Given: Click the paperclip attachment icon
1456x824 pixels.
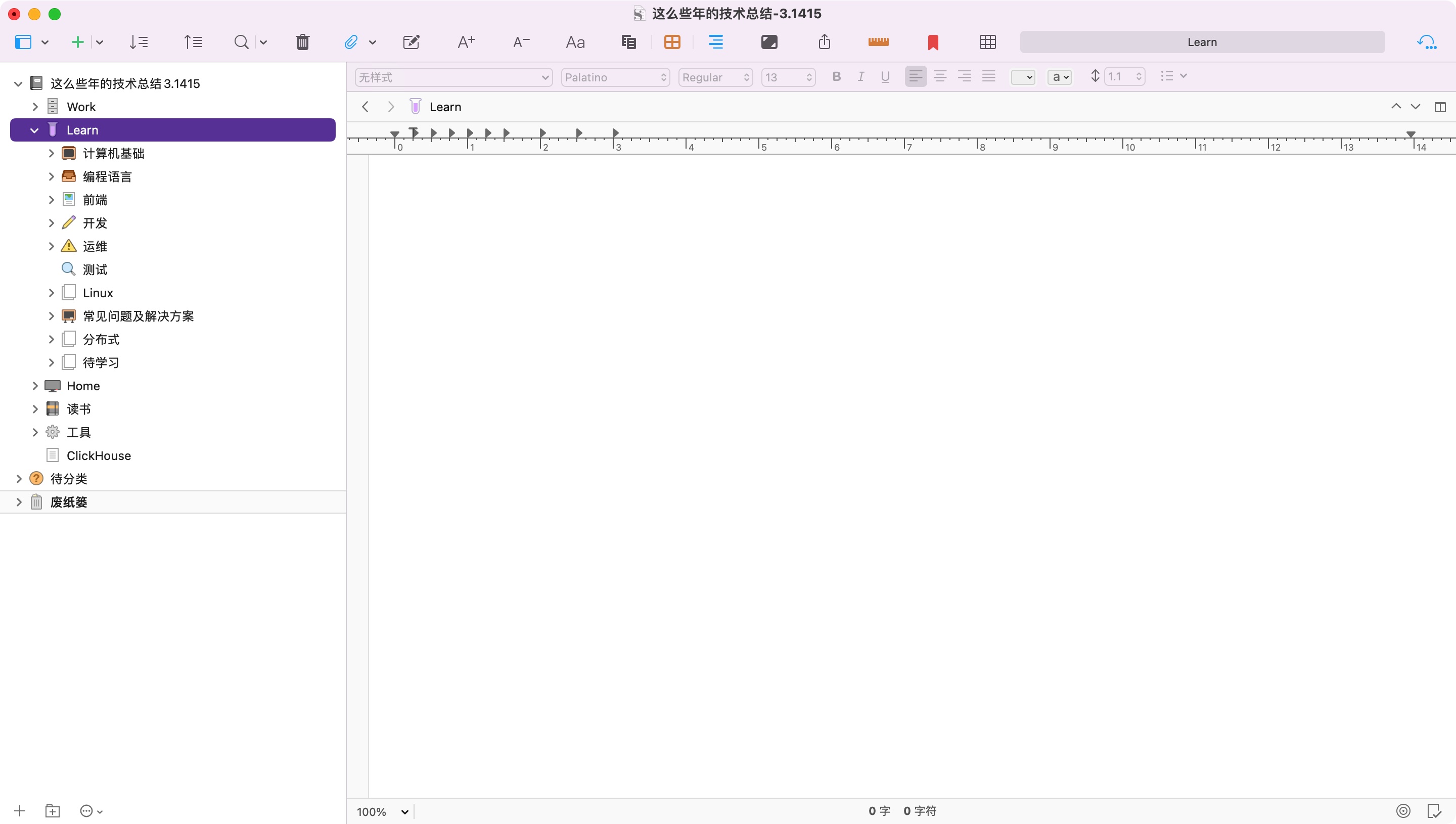Looking at the screenshot, I should pyautogui.click(x=351, y=42).
